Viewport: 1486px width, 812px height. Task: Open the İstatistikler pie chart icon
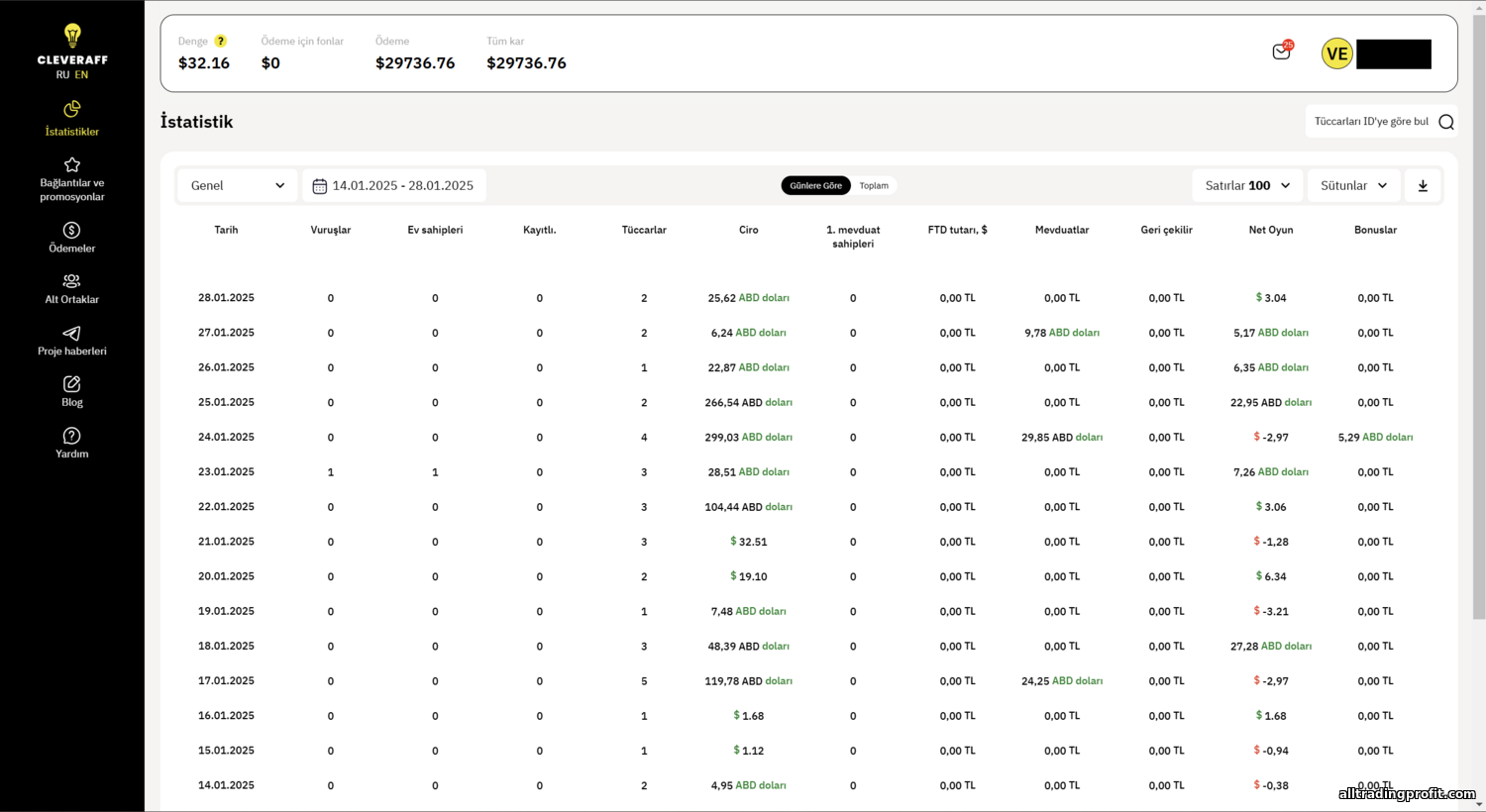pos(71,109)
